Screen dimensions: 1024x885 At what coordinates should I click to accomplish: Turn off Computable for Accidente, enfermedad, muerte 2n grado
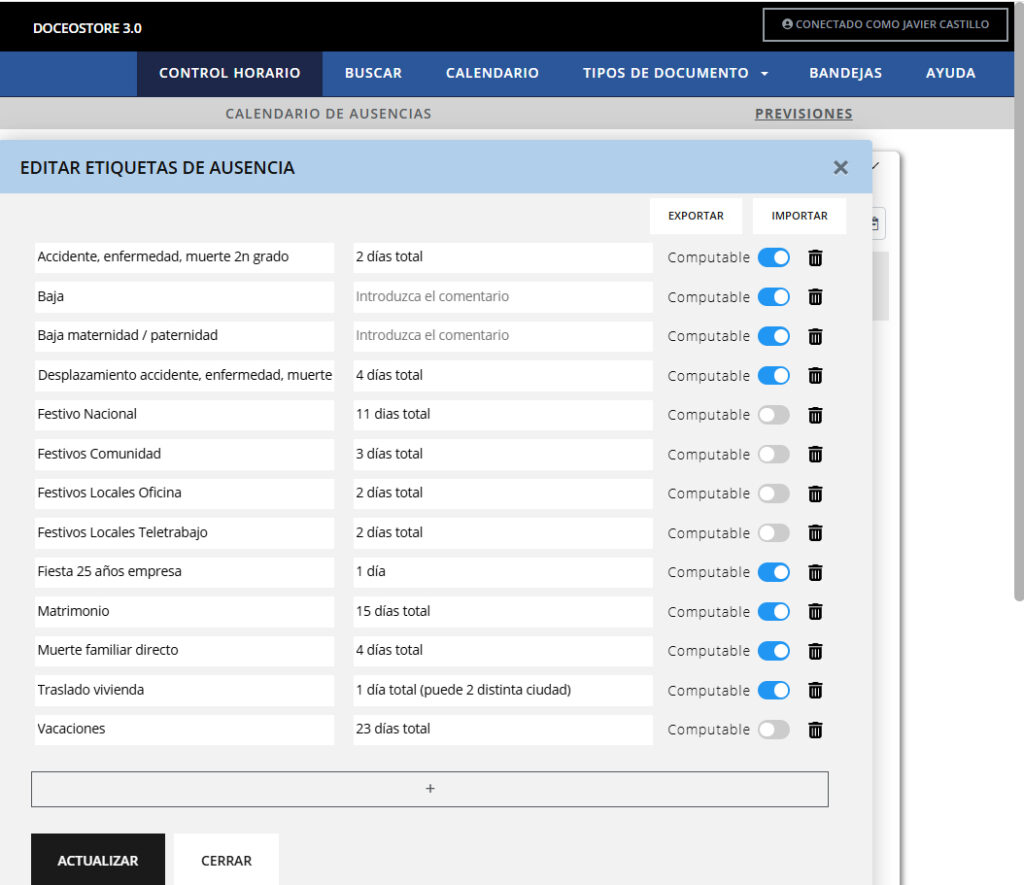coord(774,257)
